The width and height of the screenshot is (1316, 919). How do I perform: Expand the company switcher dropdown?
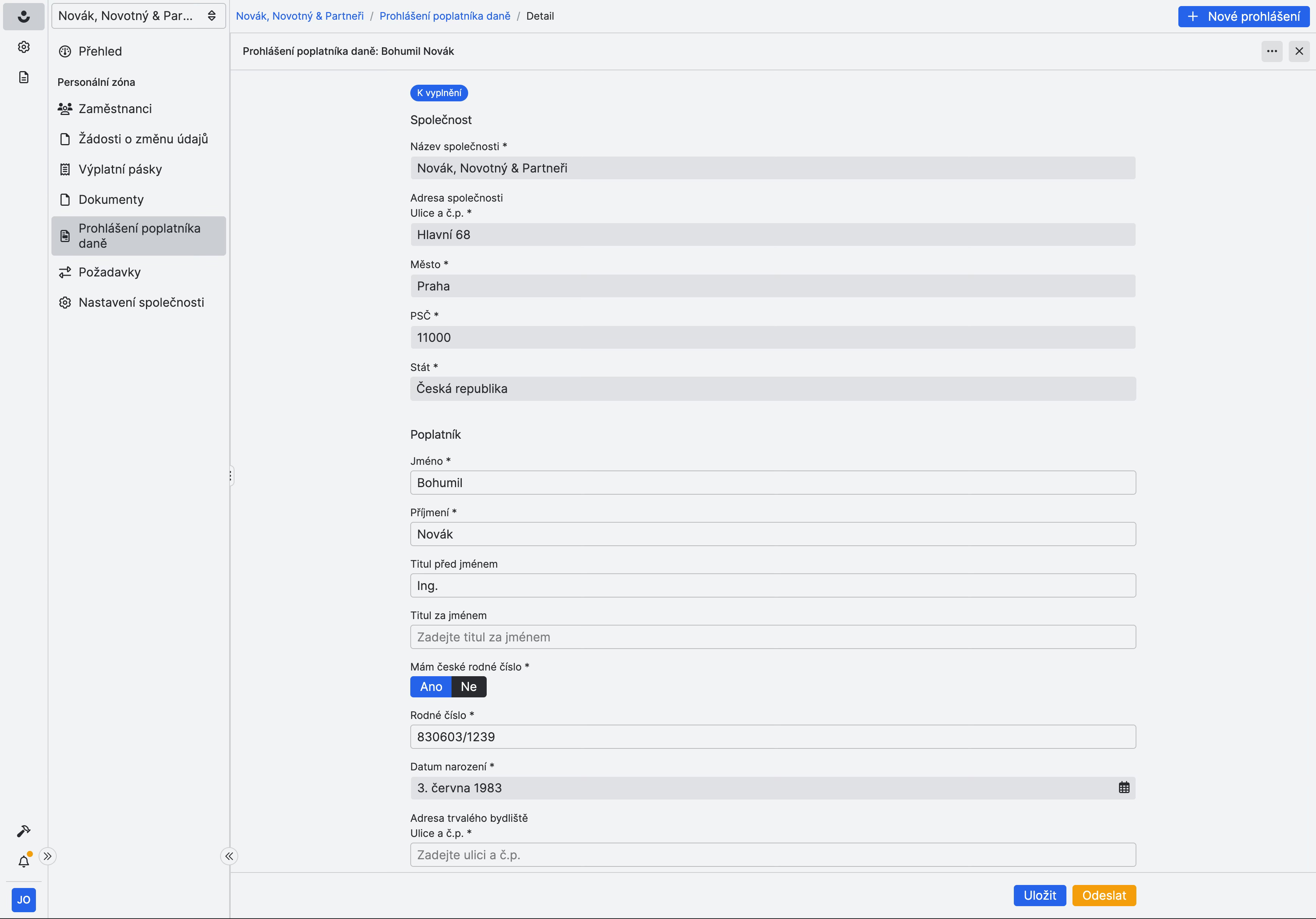pyautogui.click(x=138, y=16)
